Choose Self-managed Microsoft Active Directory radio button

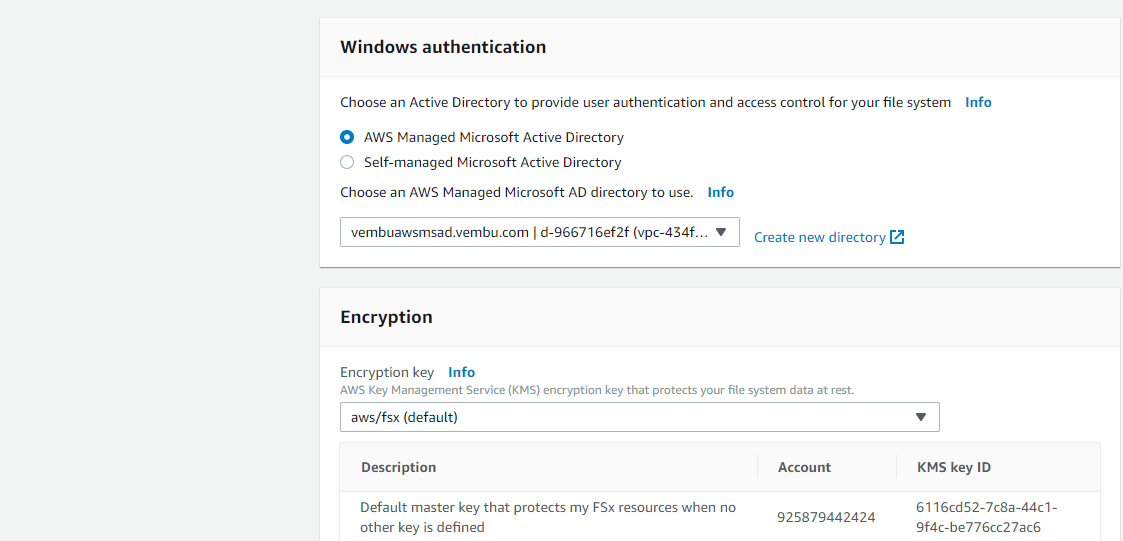(x=347, y=162)
